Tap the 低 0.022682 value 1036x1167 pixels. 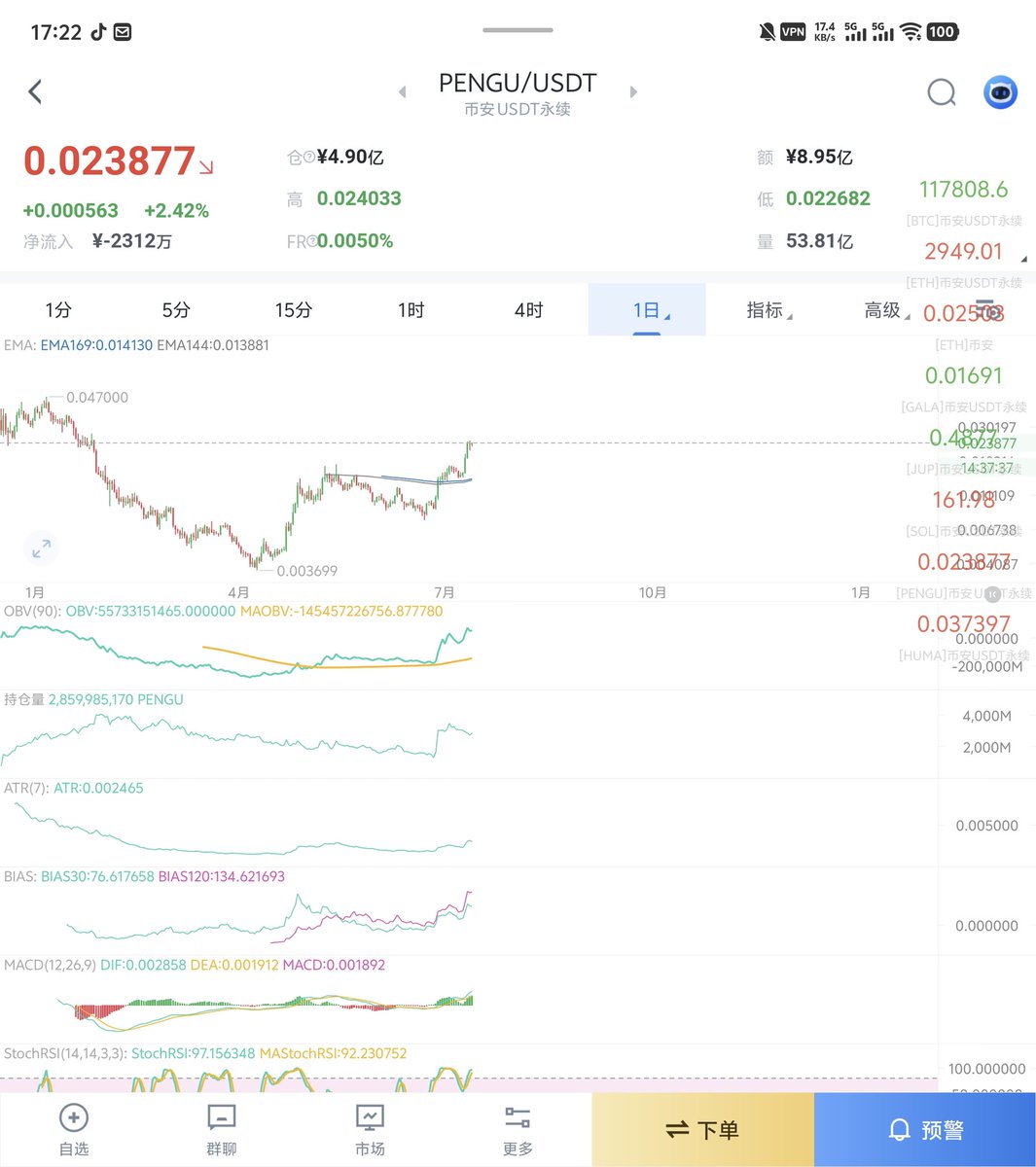point(828,198)
